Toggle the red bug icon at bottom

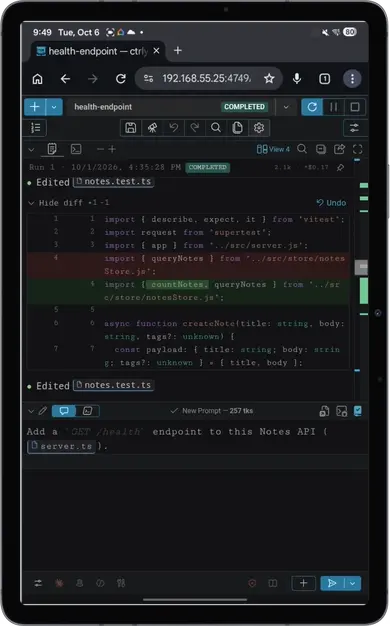coord(59,583)
